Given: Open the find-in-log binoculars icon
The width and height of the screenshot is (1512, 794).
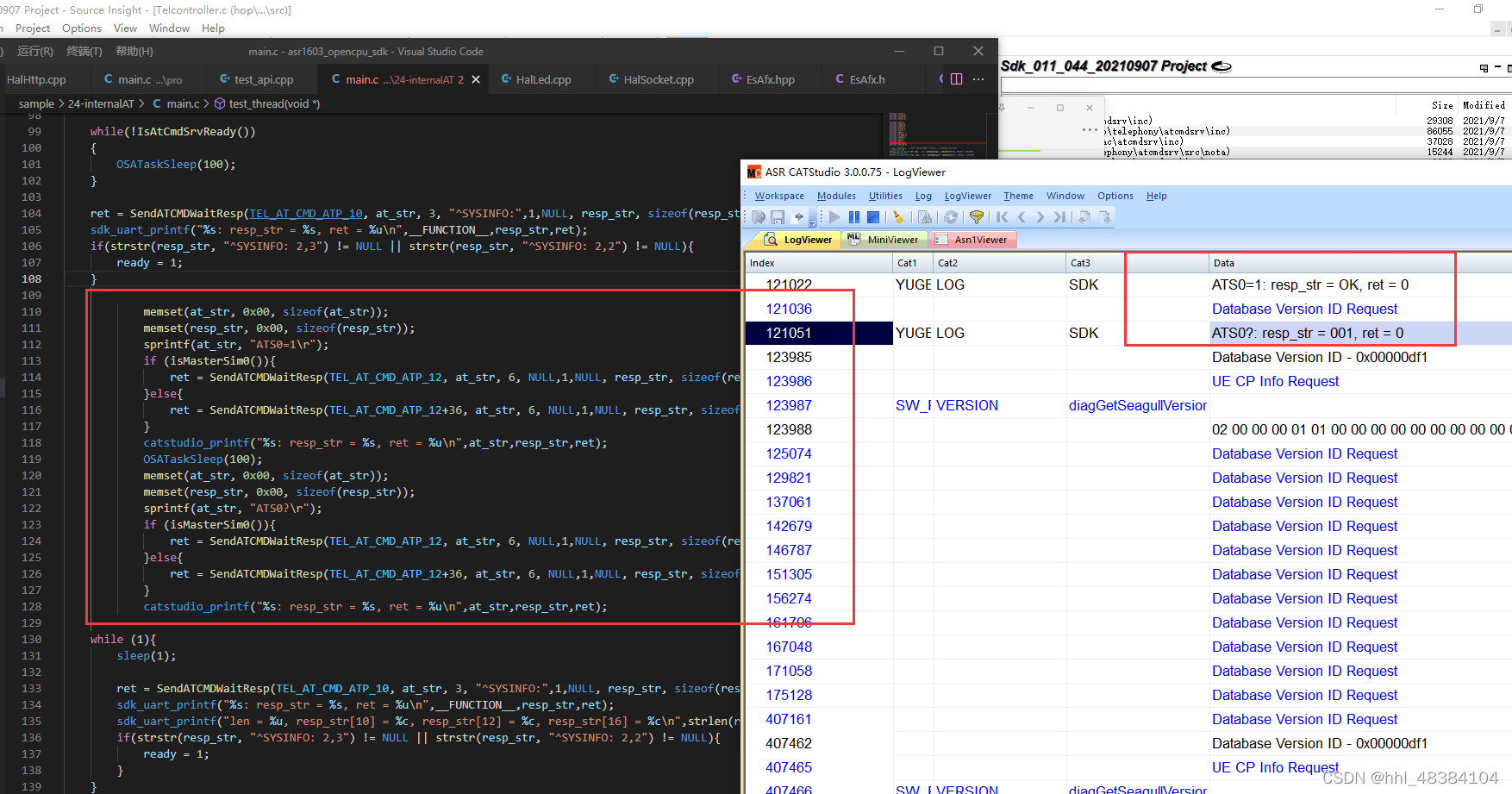Looking at the screenshot, I should tap(924, 217).
